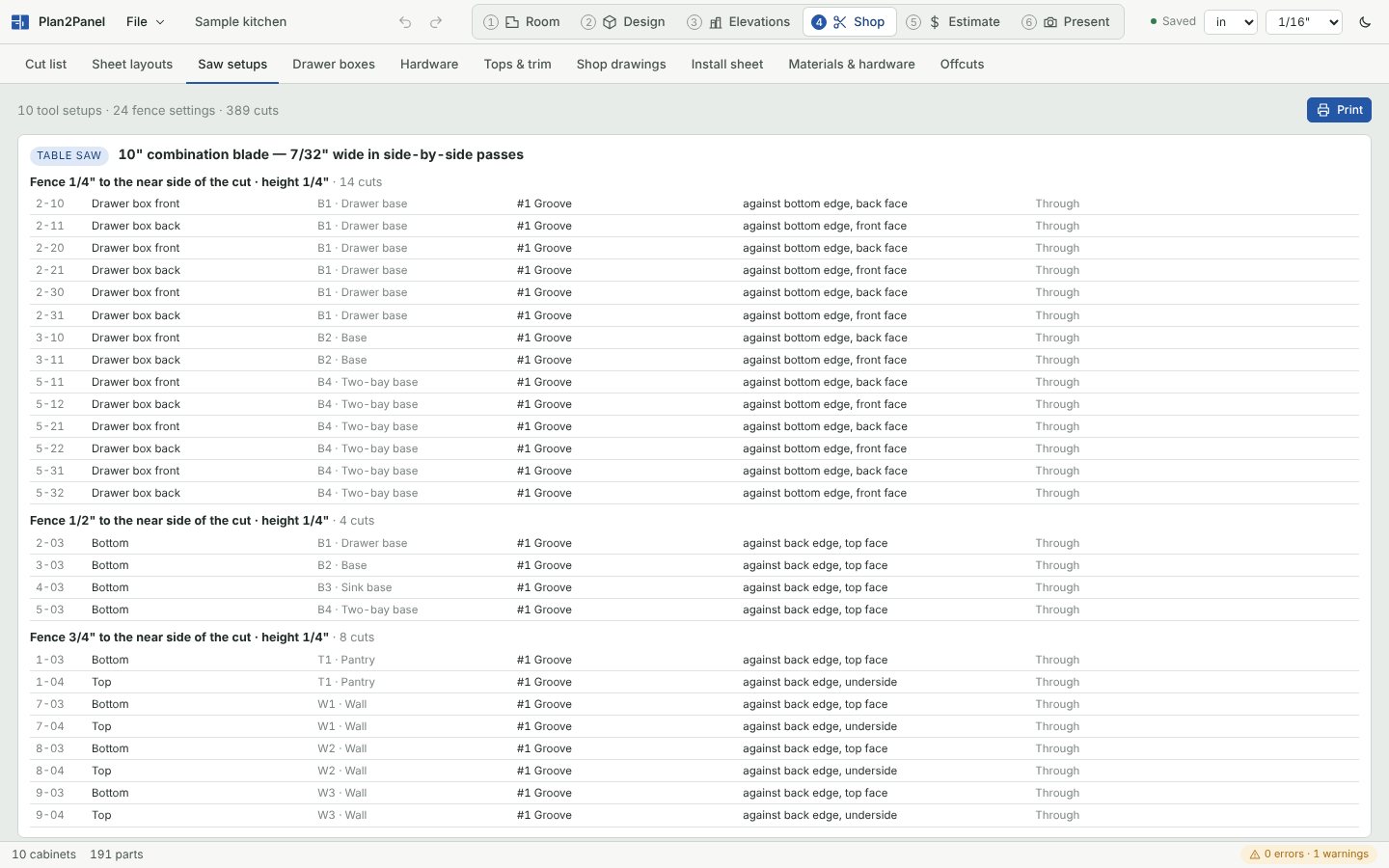Switch to the Sheet layouts tab
Image resolution: width=1389 pixels, height=868 pixels.
click(132, 64)
